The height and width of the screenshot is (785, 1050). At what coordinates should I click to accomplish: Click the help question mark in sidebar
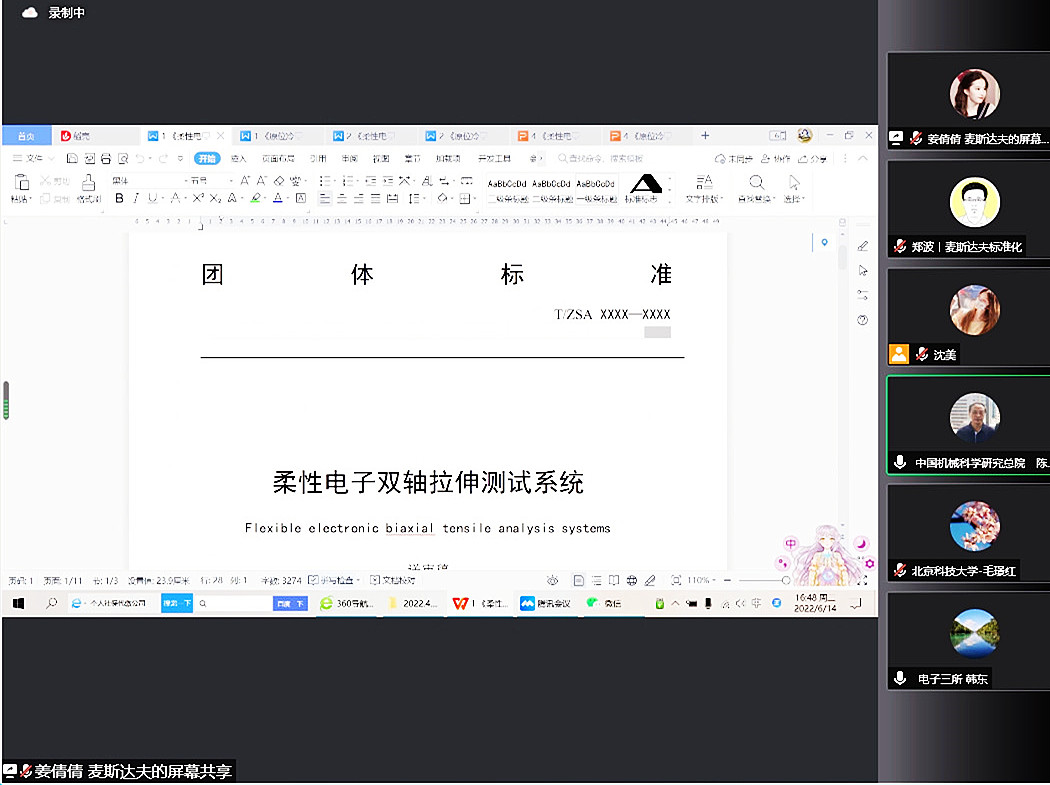(863, 320)
